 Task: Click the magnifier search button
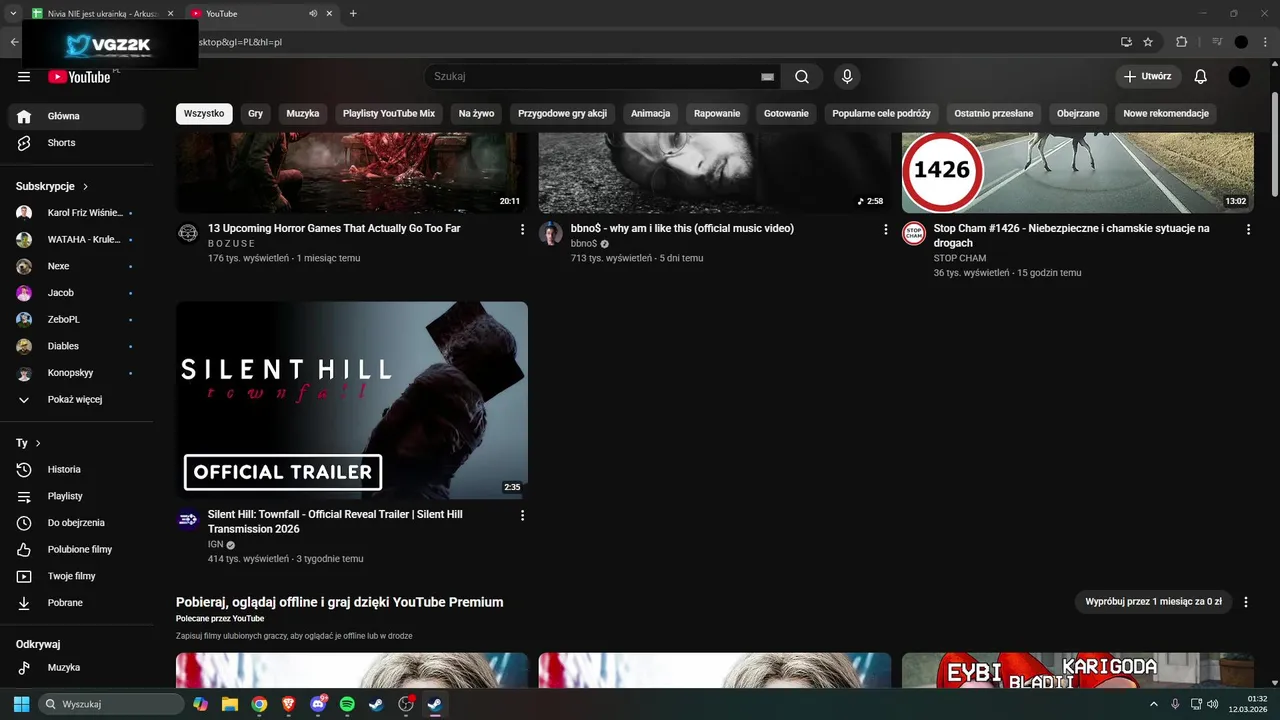click(802, 77)
